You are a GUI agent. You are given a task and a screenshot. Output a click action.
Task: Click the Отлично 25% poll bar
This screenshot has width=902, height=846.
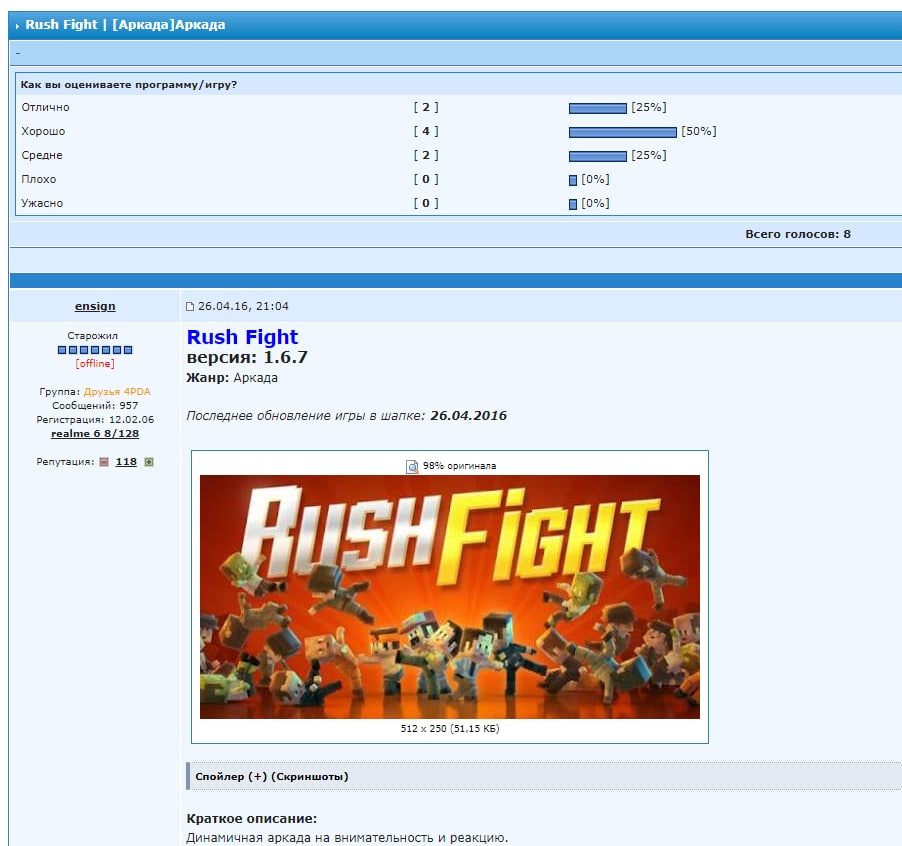[598, 108]
